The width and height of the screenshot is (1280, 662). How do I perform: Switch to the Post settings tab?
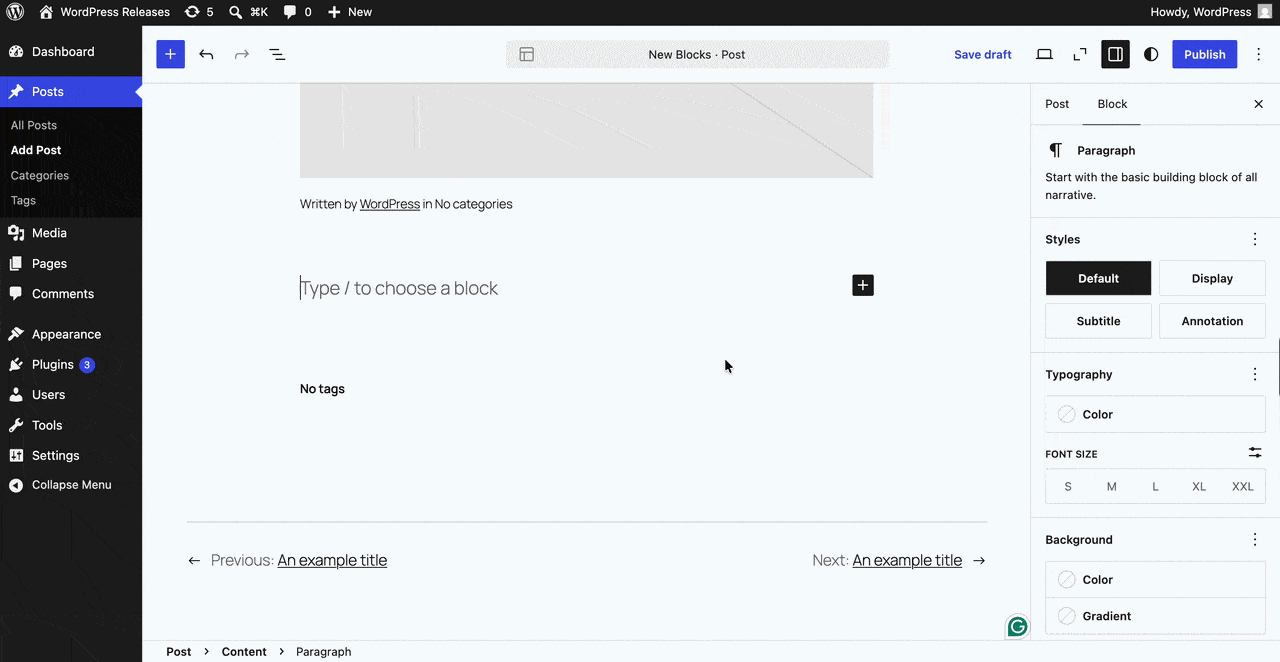coord(1057,104)
